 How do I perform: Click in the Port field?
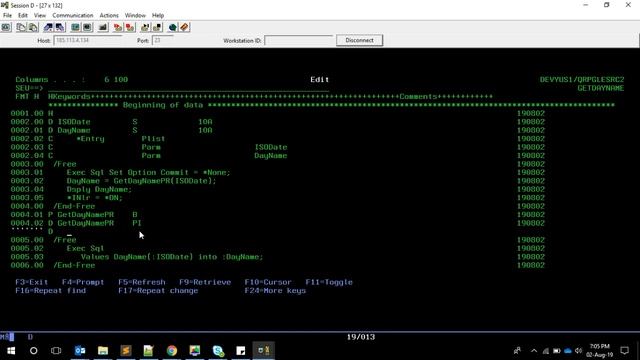click(162, 40)
